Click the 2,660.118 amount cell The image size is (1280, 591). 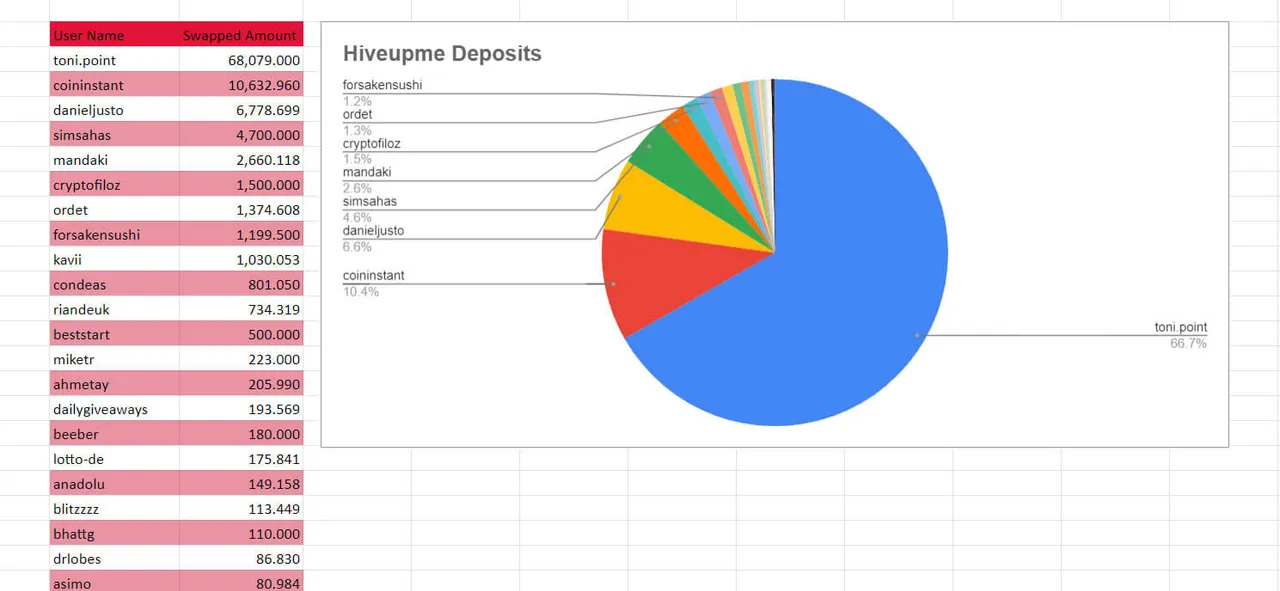tap(241, 160)
